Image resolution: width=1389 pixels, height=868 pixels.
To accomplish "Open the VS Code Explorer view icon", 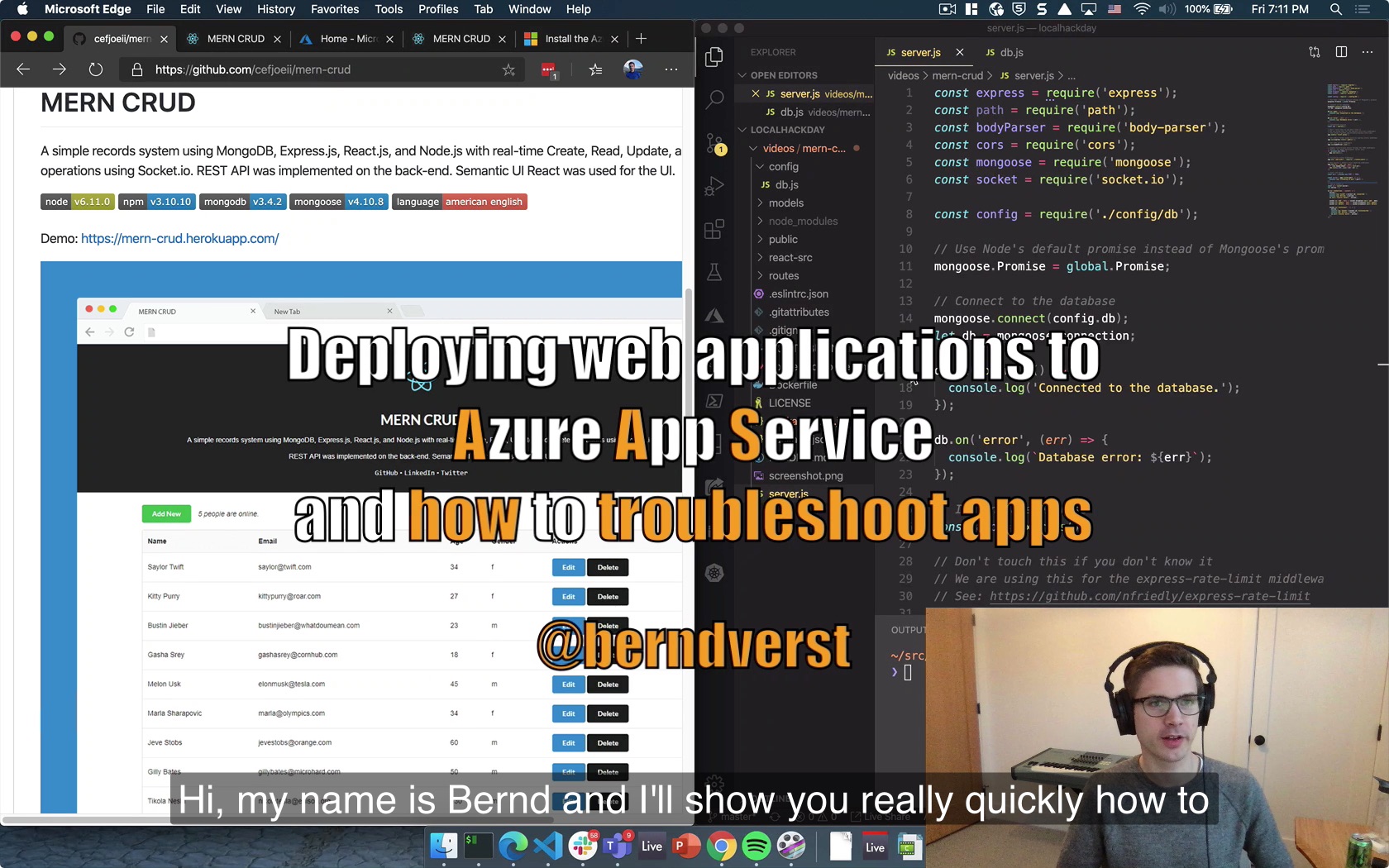I will 714,57.
